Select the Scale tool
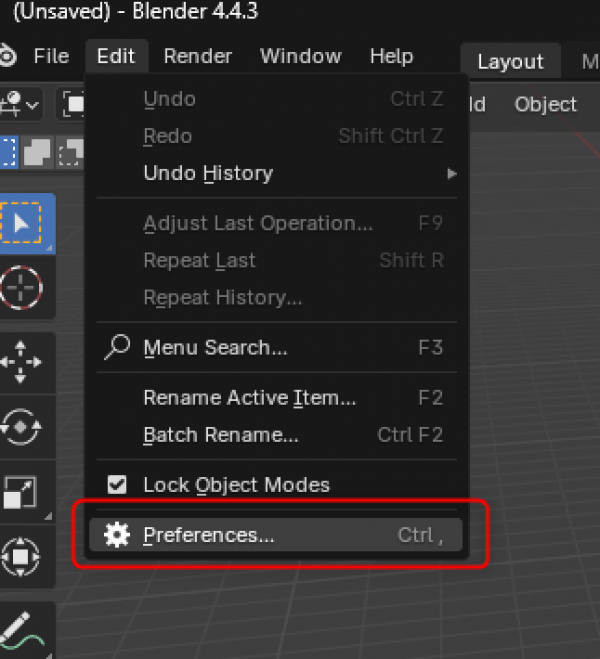Screen dimensions: 600x659 pos(22,492)
